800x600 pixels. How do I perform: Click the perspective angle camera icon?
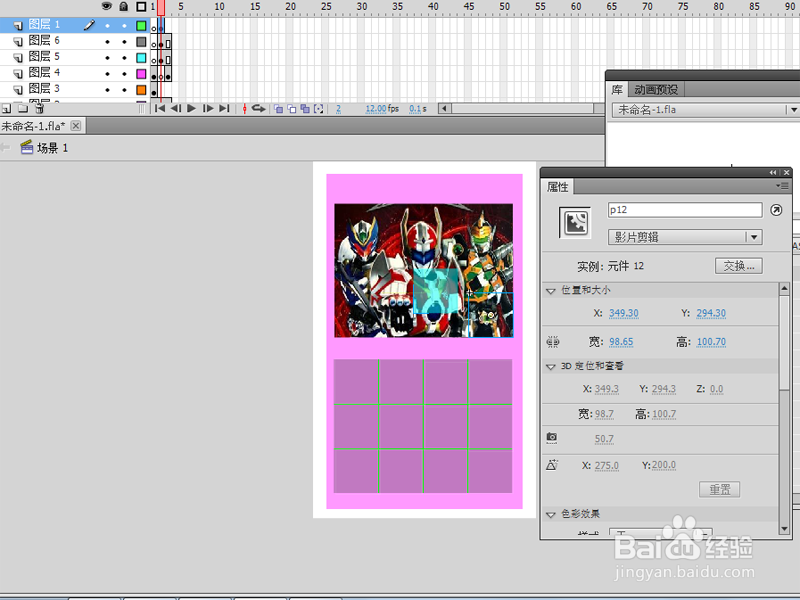point(552,438)
